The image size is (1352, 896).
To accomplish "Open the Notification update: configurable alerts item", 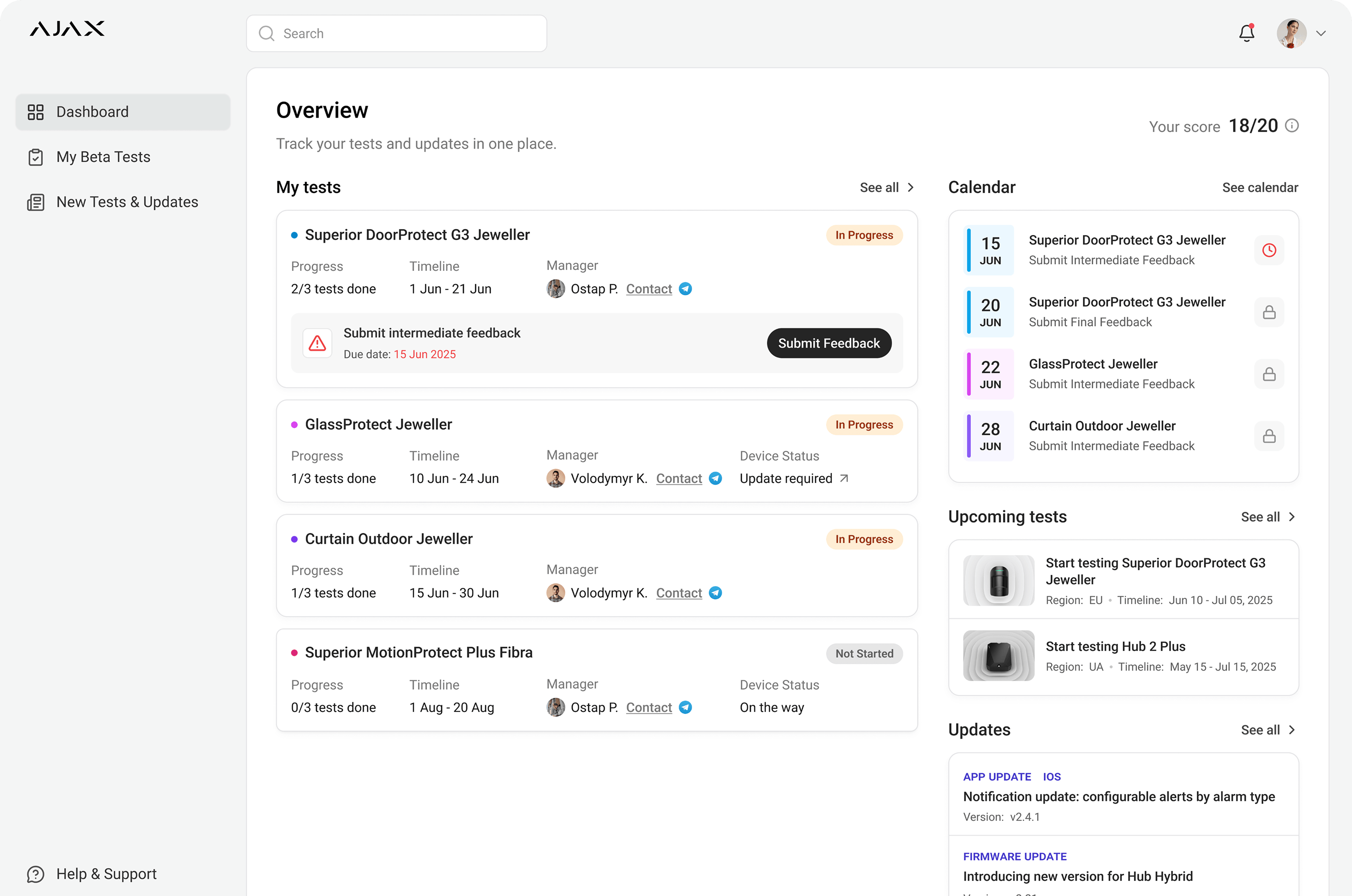I will click(1119, 796).
